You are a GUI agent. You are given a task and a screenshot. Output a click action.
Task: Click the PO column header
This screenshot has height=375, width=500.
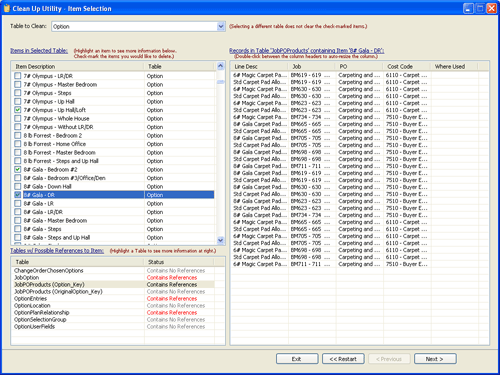click(x=360, y=67)
